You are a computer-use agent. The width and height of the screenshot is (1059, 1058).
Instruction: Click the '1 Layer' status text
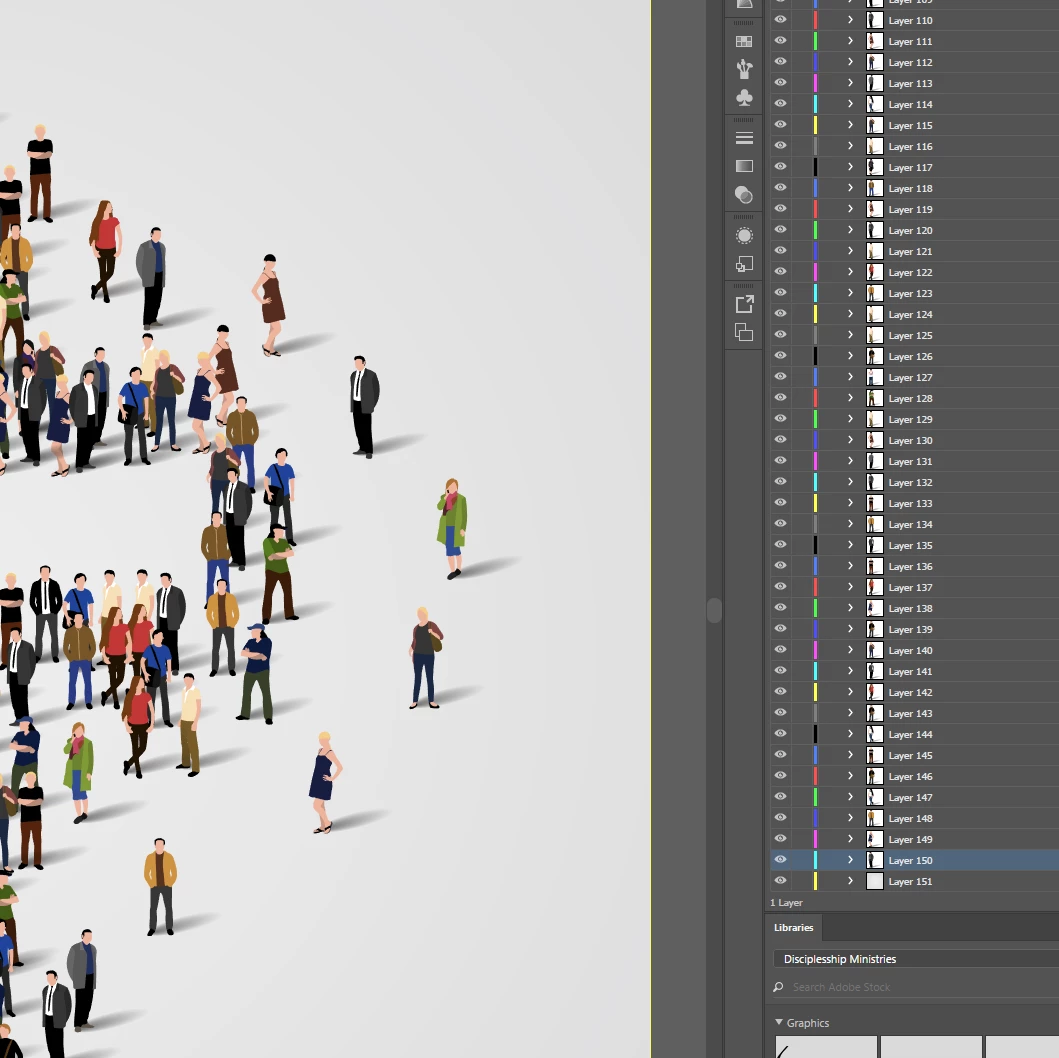786,903
